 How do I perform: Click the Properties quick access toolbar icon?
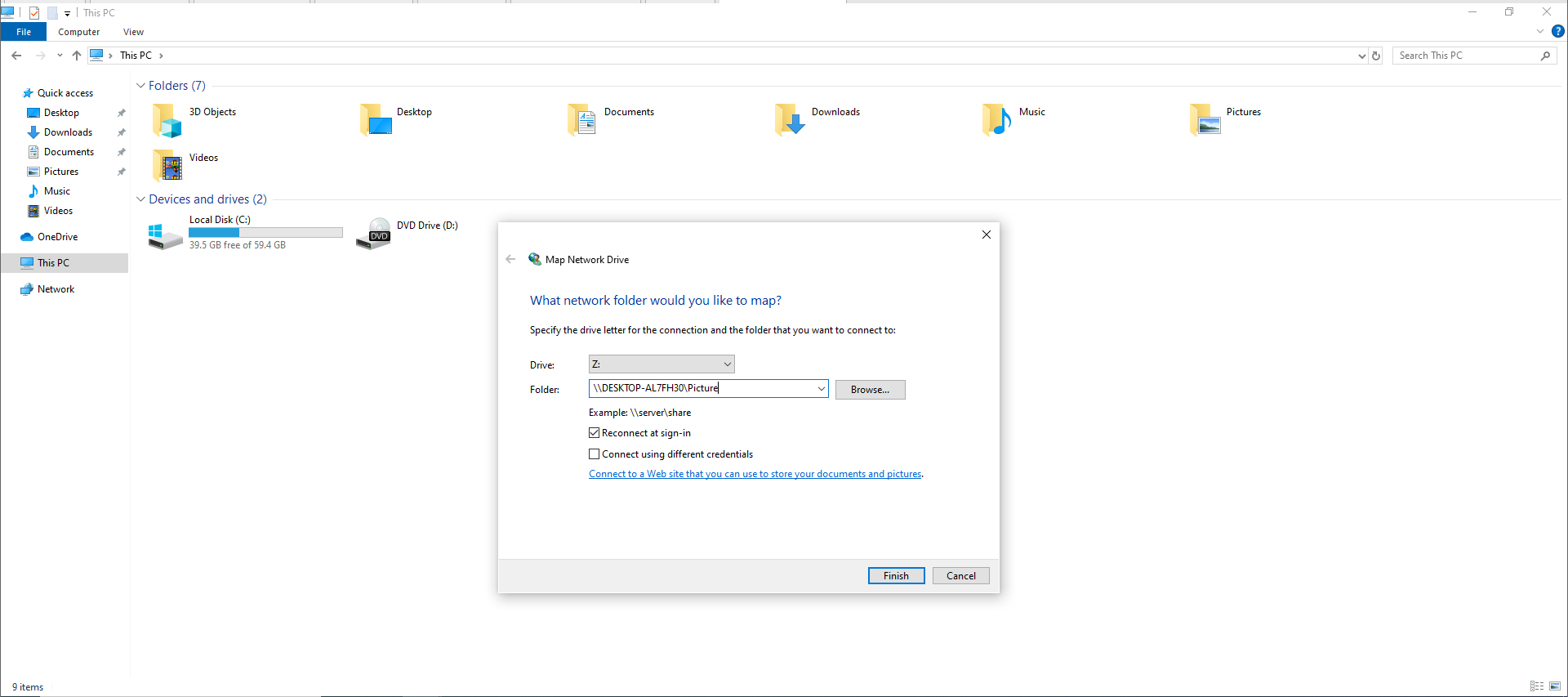click(34, 12)
